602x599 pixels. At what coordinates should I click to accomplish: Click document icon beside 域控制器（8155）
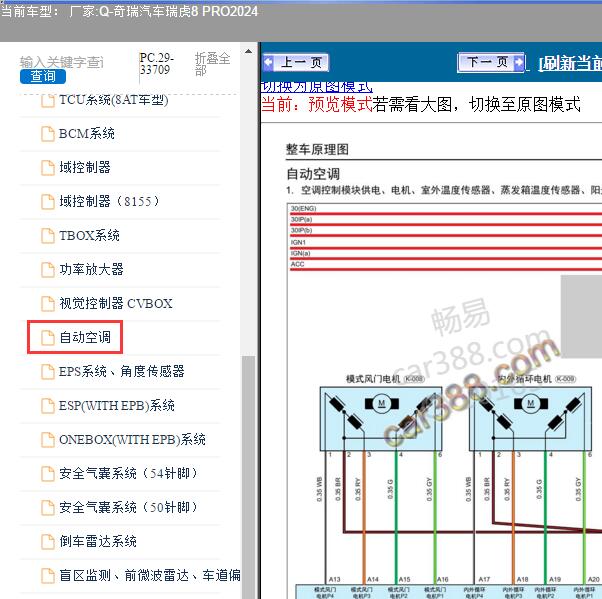[x=48, y=202]
